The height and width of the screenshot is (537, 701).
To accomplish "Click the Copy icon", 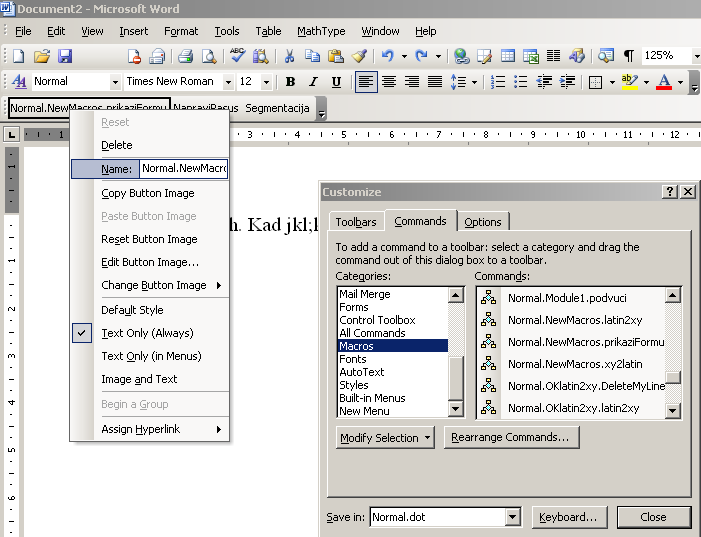I will 312,56.
